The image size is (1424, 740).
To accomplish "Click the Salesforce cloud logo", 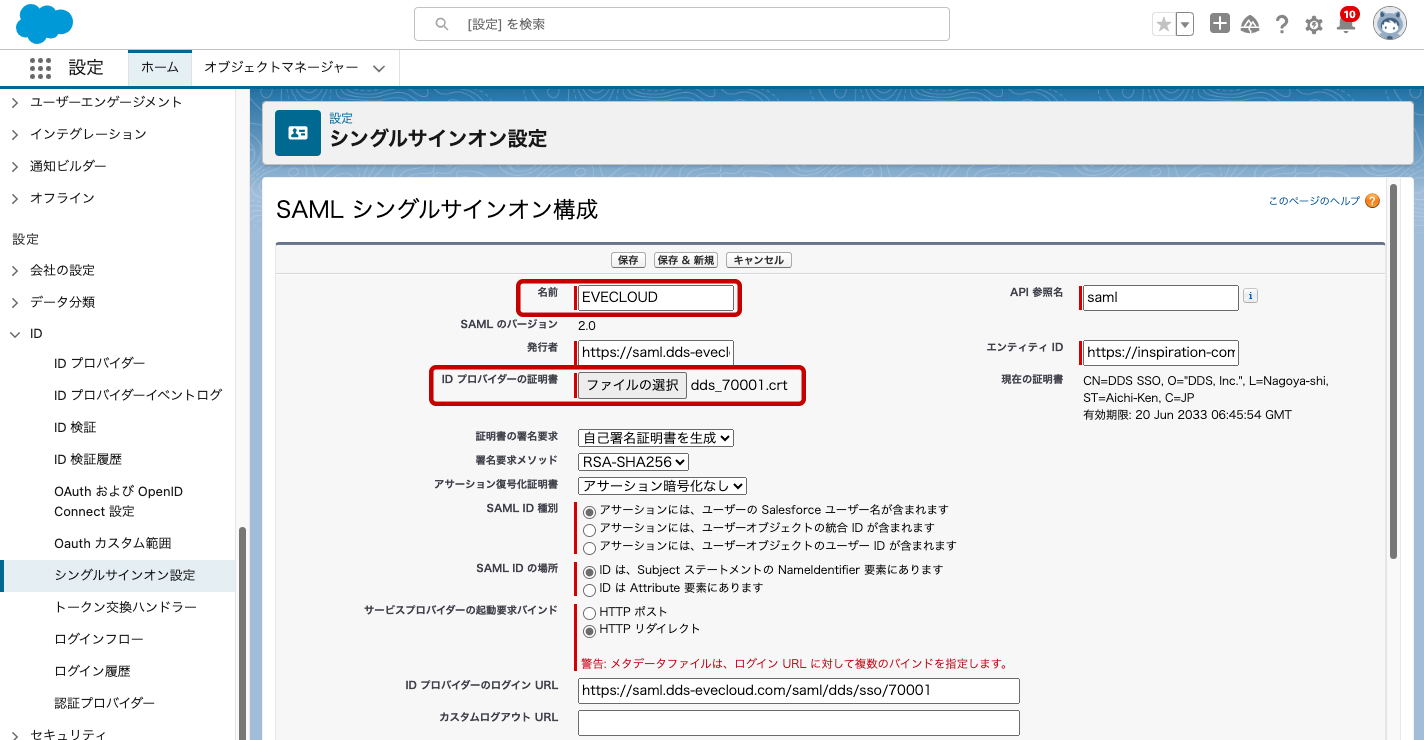I will (x=45, y=24).
